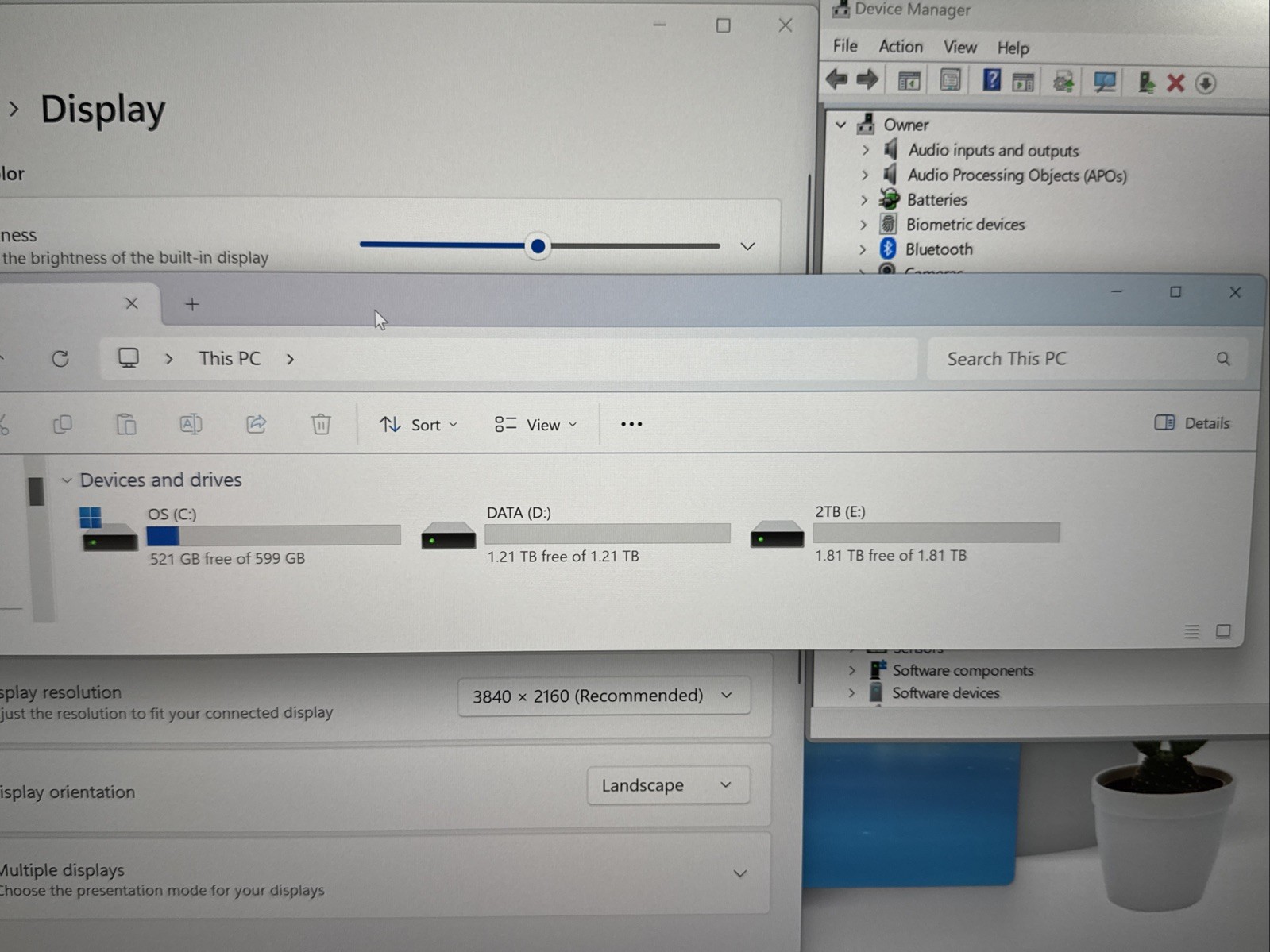Select Owner computer node

tap(906, 125)
